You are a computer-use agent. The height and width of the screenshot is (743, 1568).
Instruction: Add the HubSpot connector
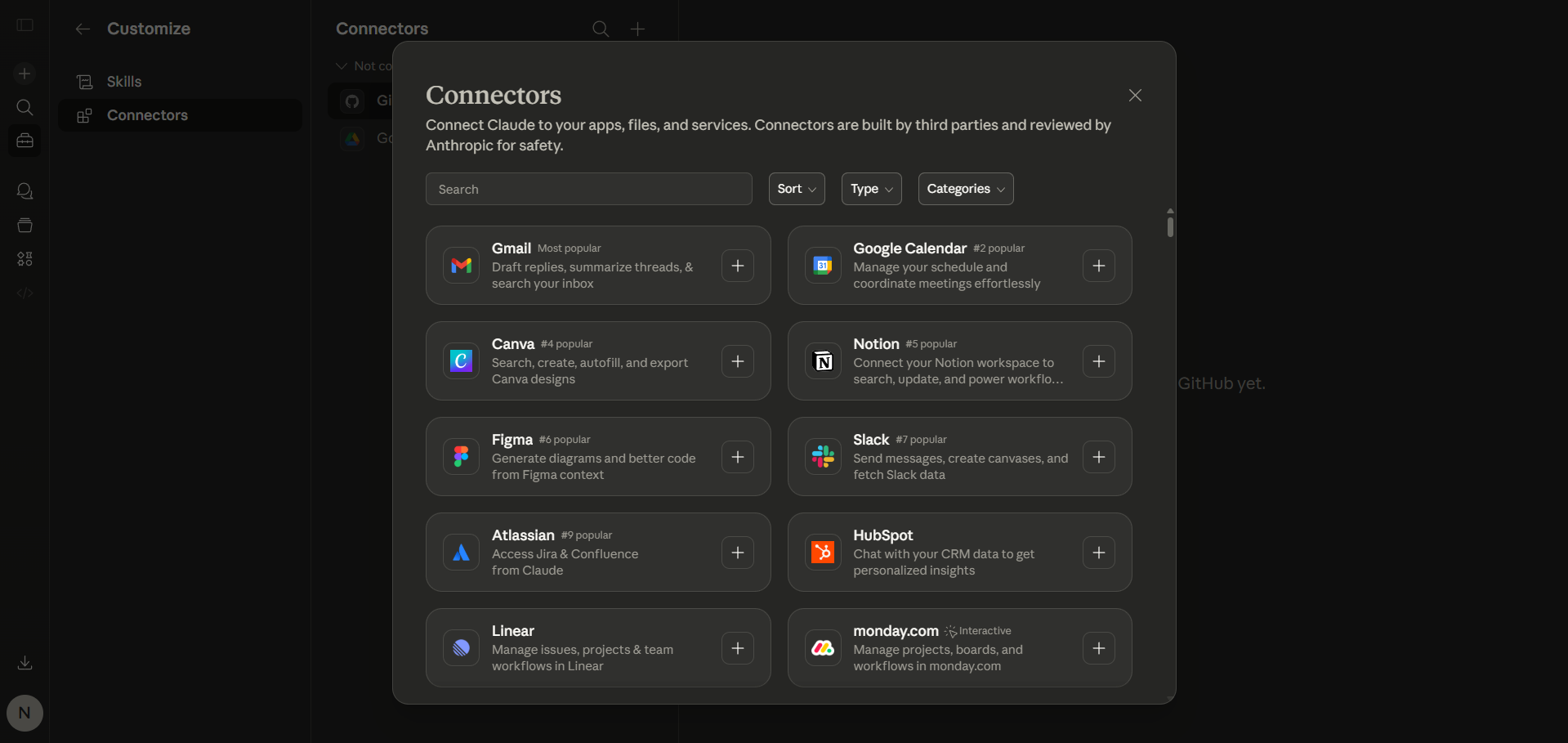coord(1098,553)
